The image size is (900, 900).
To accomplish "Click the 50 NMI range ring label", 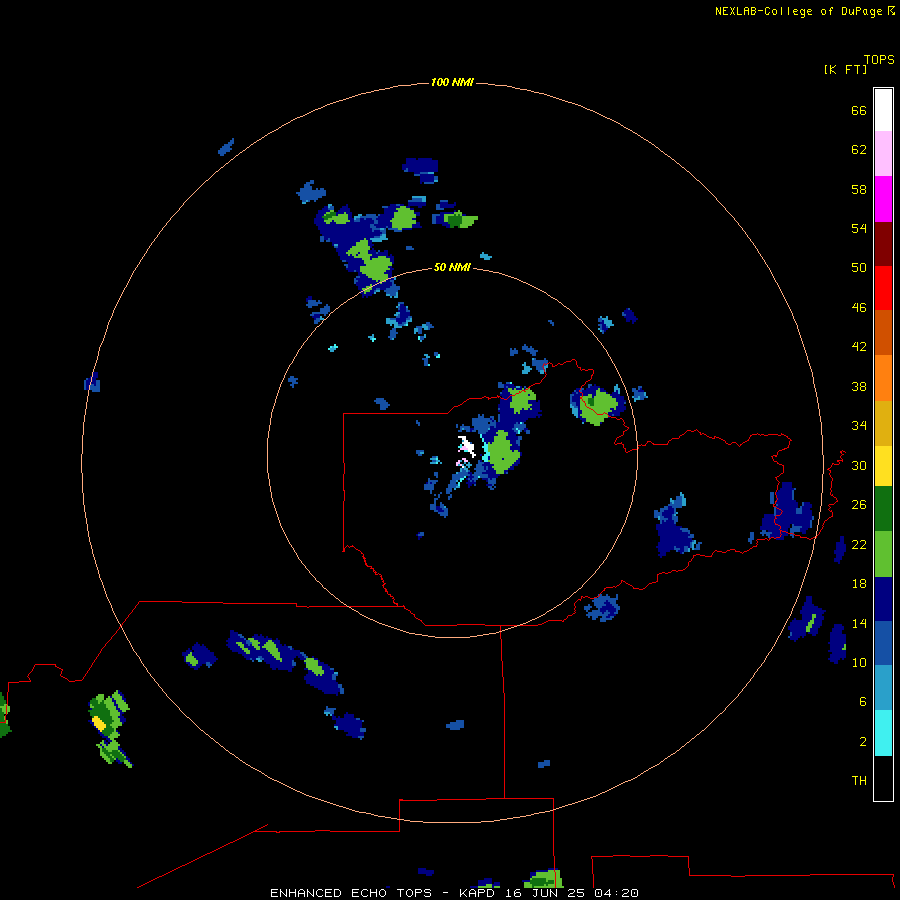I will (x=452, y=267).
